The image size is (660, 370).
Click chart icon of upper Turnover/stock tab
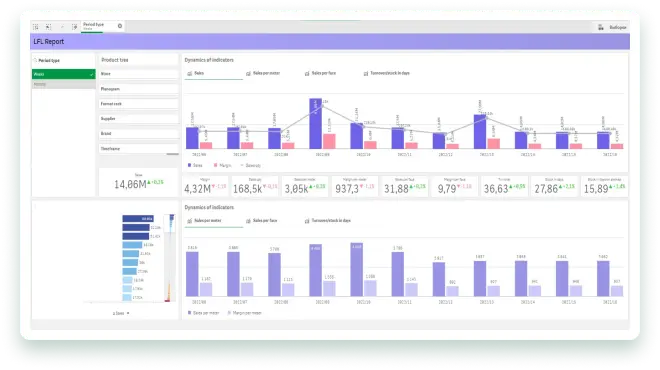(366, 73)
